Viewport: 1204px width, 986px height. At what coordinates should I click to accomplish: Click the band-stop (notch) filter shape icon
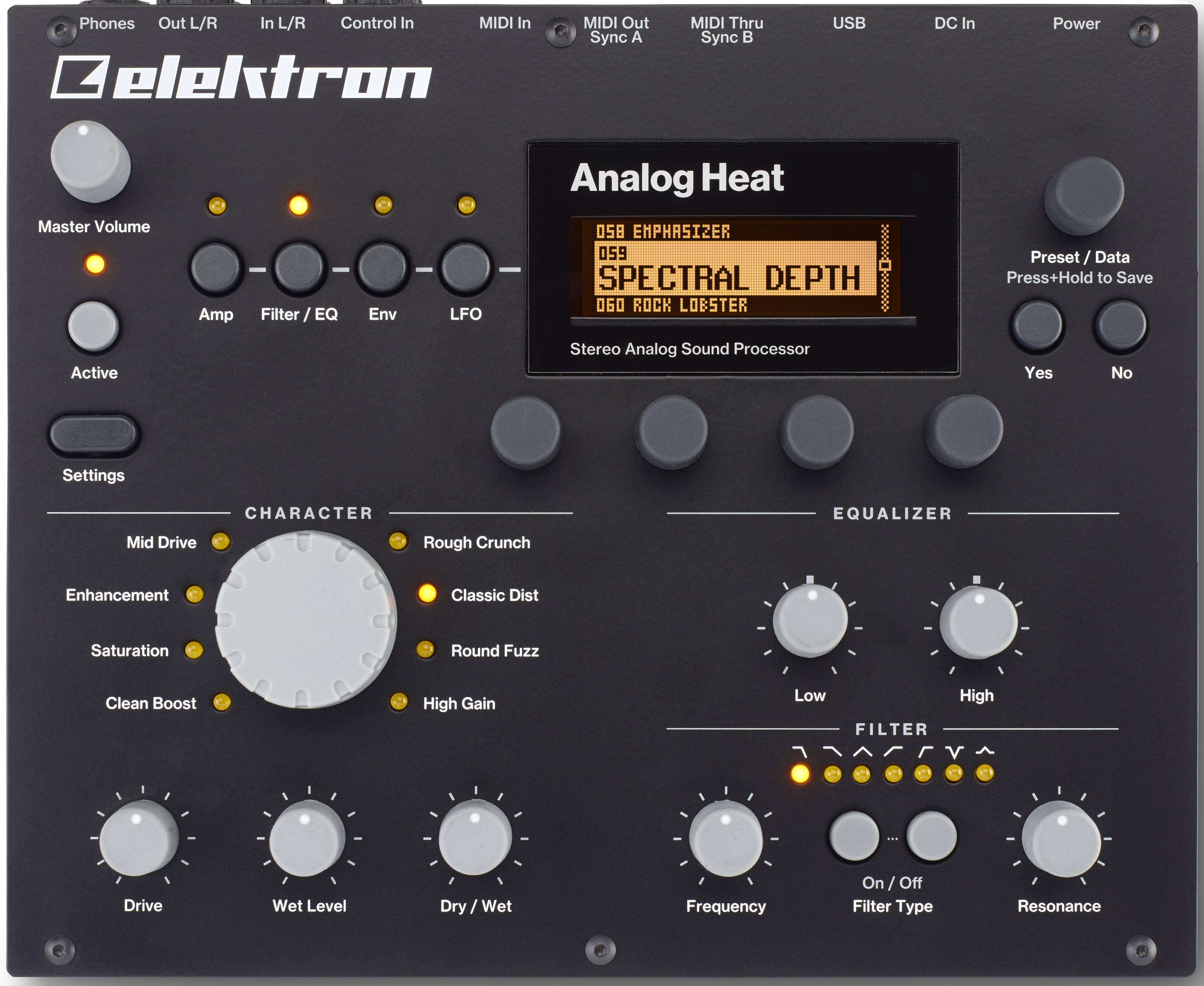pyautogui.click(x=954, y=753)
